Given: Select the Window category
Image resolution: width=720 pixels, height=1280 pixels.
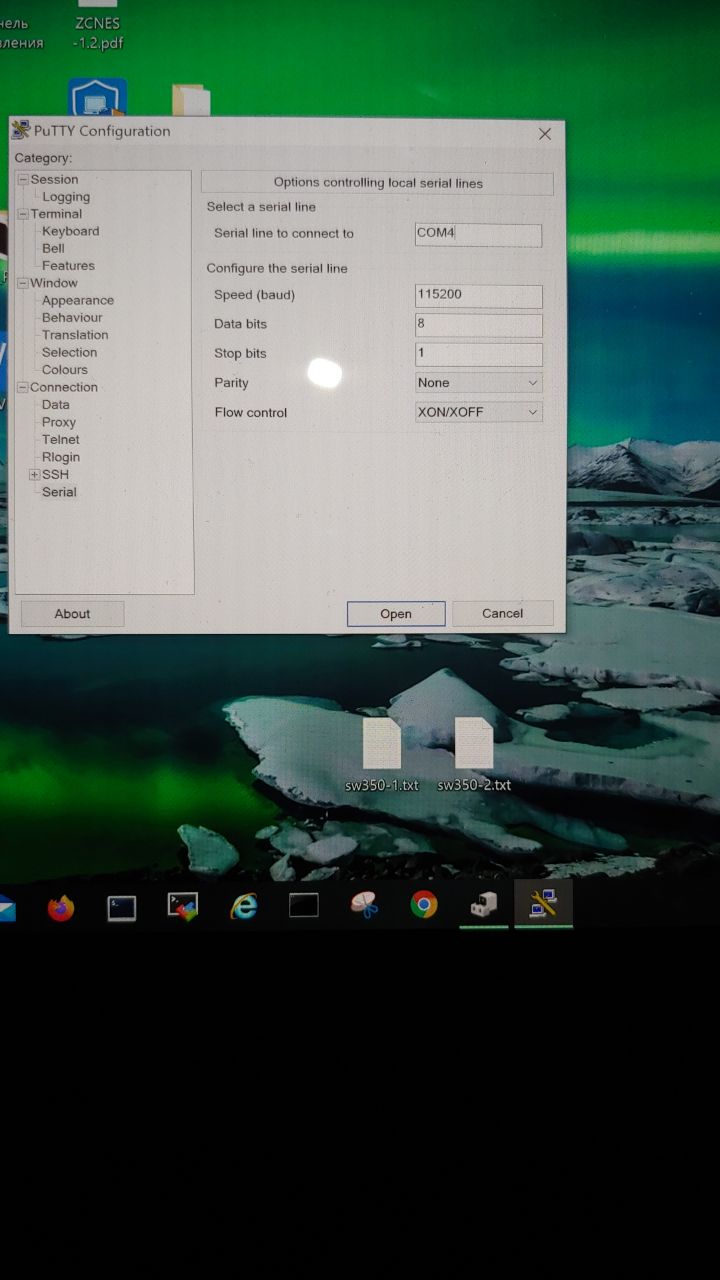Looking at the screenshot, I should 54,283.
